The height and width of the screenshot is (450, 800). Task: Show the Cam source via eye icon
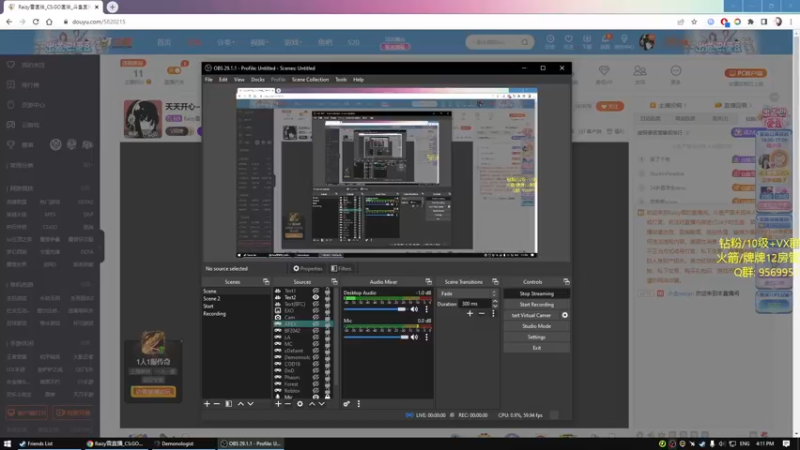click(x=316, y=317)
